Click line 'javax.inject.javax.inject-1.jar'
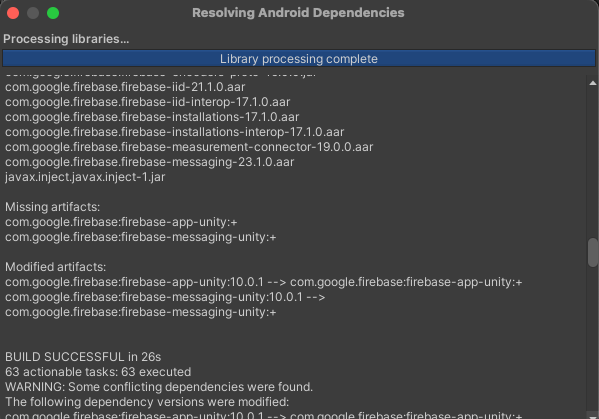599x419 pixels. (x=85, y=177)
